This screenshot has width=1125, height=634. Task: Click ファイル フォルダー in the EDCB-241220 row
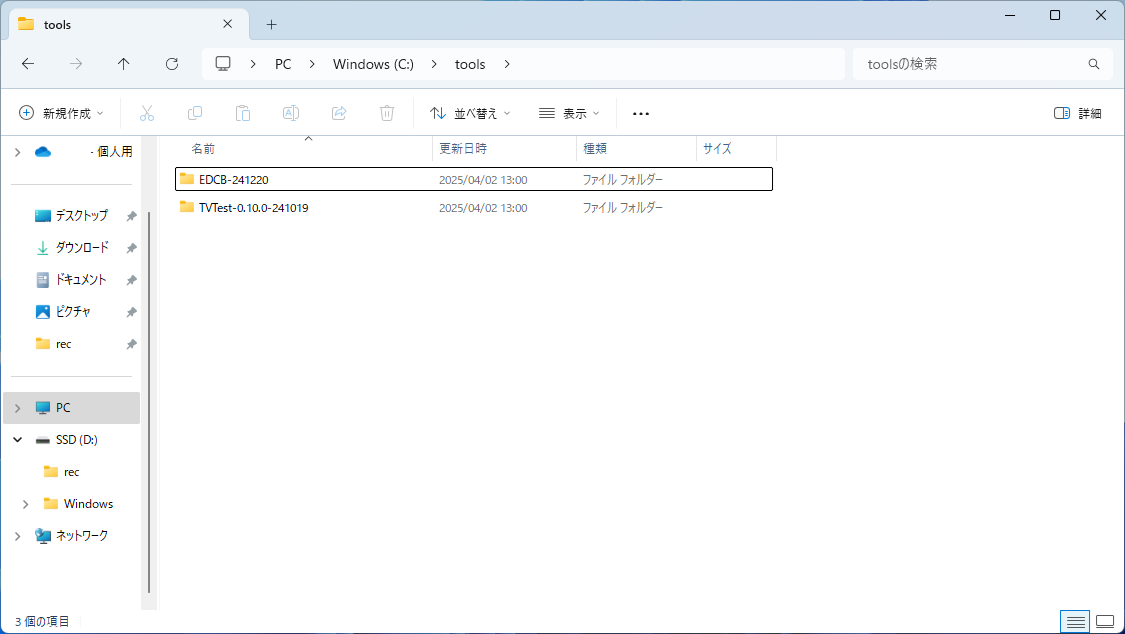[622, 179]
